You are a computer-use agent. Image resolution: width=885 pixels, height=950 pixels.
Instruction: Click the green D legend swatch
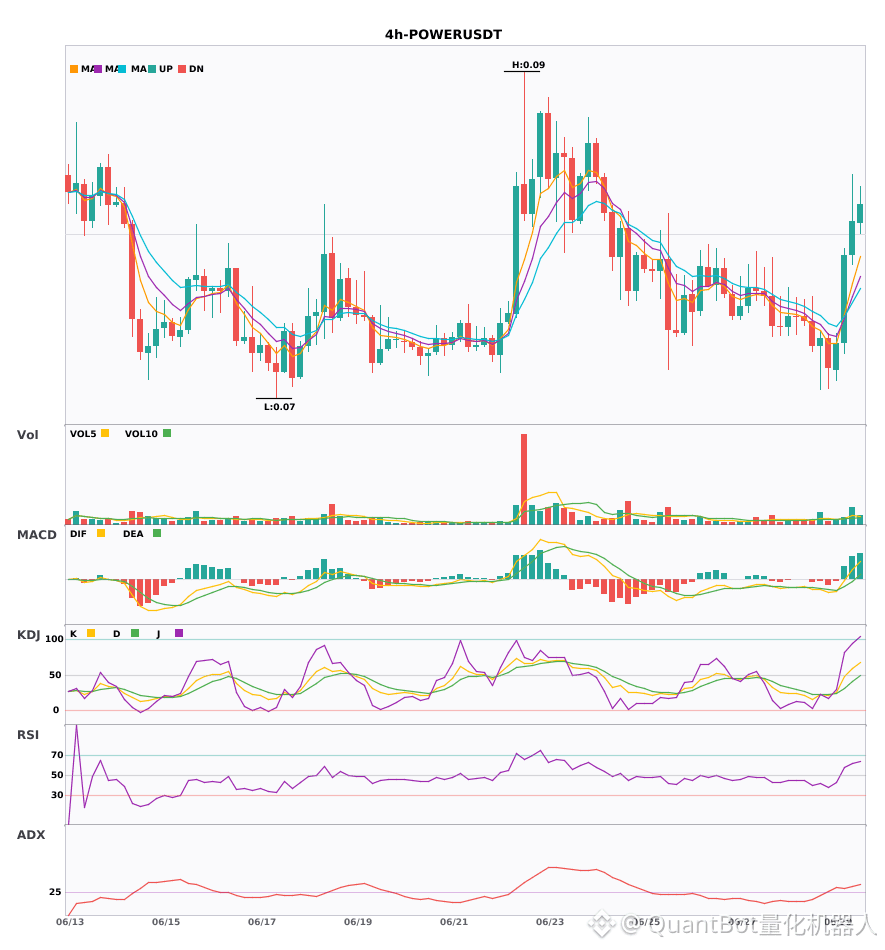coord(135,633)
